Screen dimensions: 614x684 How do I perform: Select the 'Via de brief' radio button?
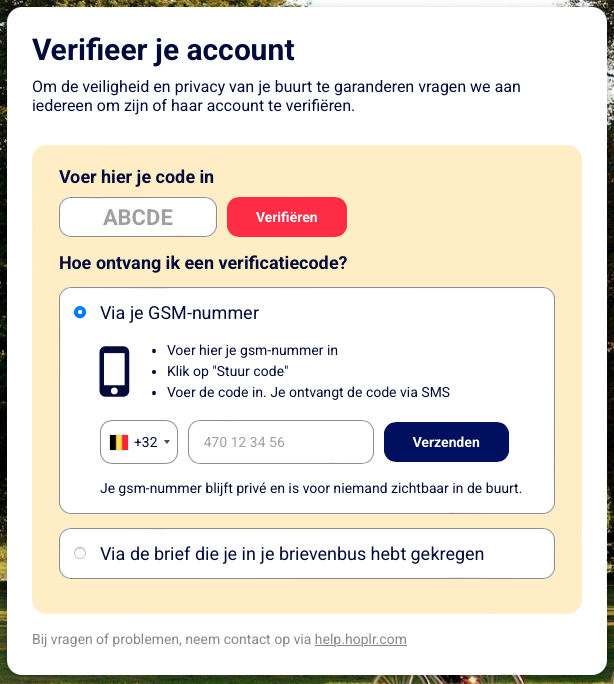(80, 553)
